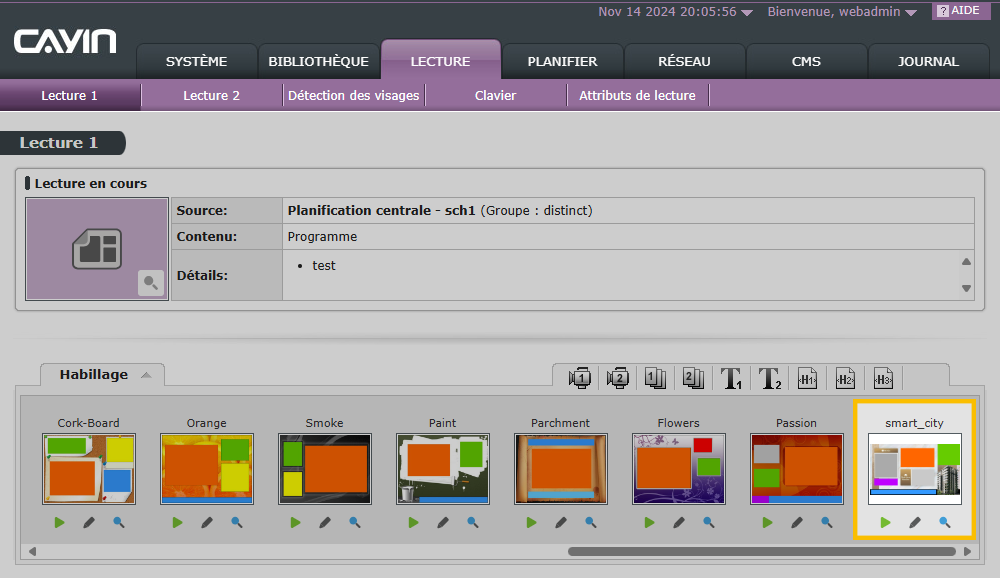The width and height of the screenshot is (1000, 578).
Task: Click the CAYIN logo
Action: (x=65, y=41)
